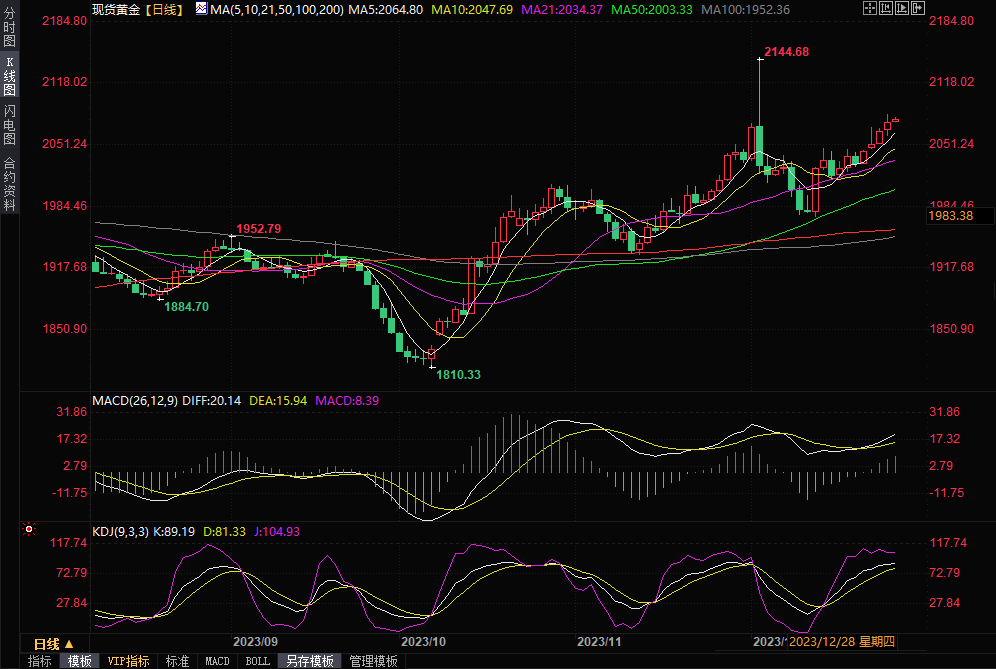
Task: Click the MACD(26,12,9) indicator label
Action: click(134, 400)
